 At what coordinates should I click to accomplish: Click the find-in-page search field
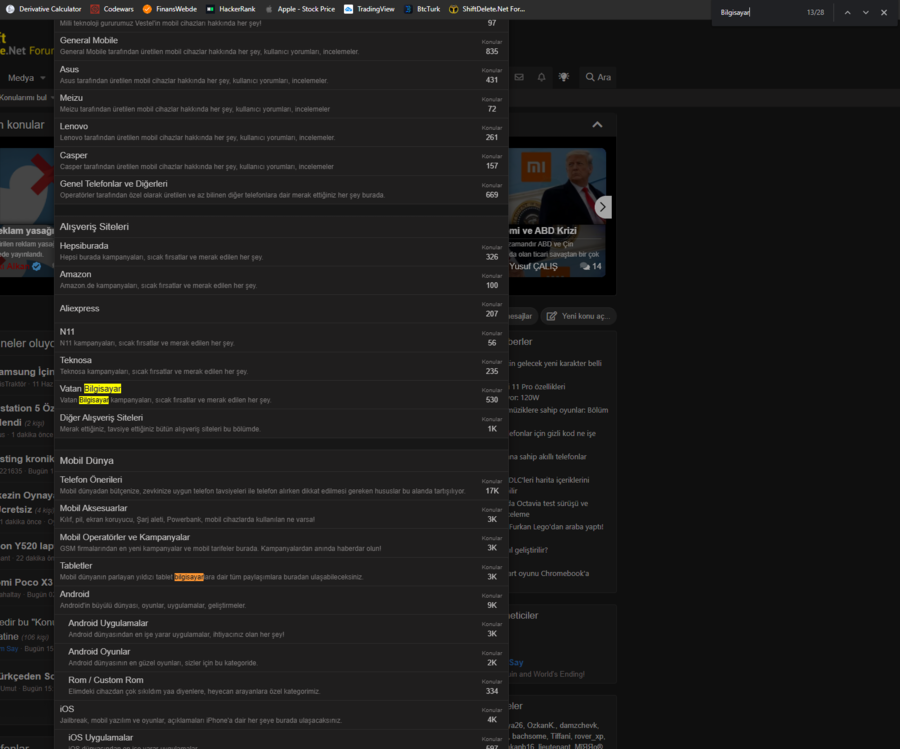(761, 13)
